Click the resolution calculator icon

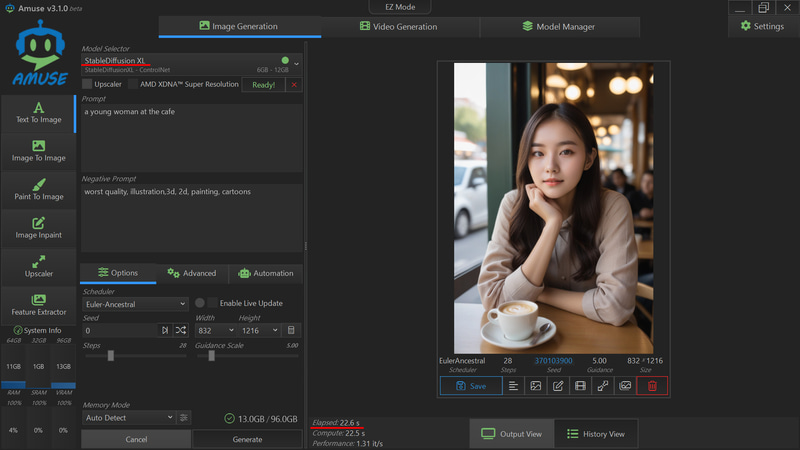point(291,331)
